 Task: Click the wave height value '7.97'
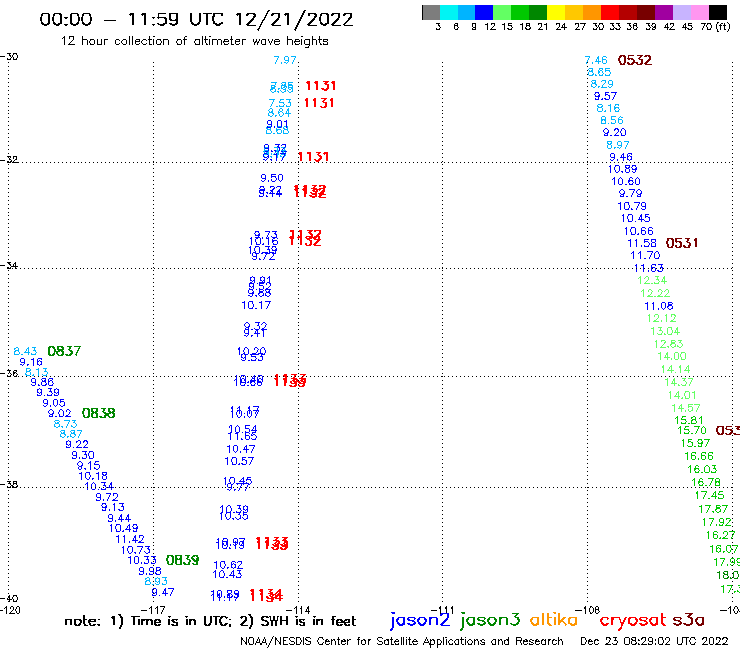tap(285, 60)
